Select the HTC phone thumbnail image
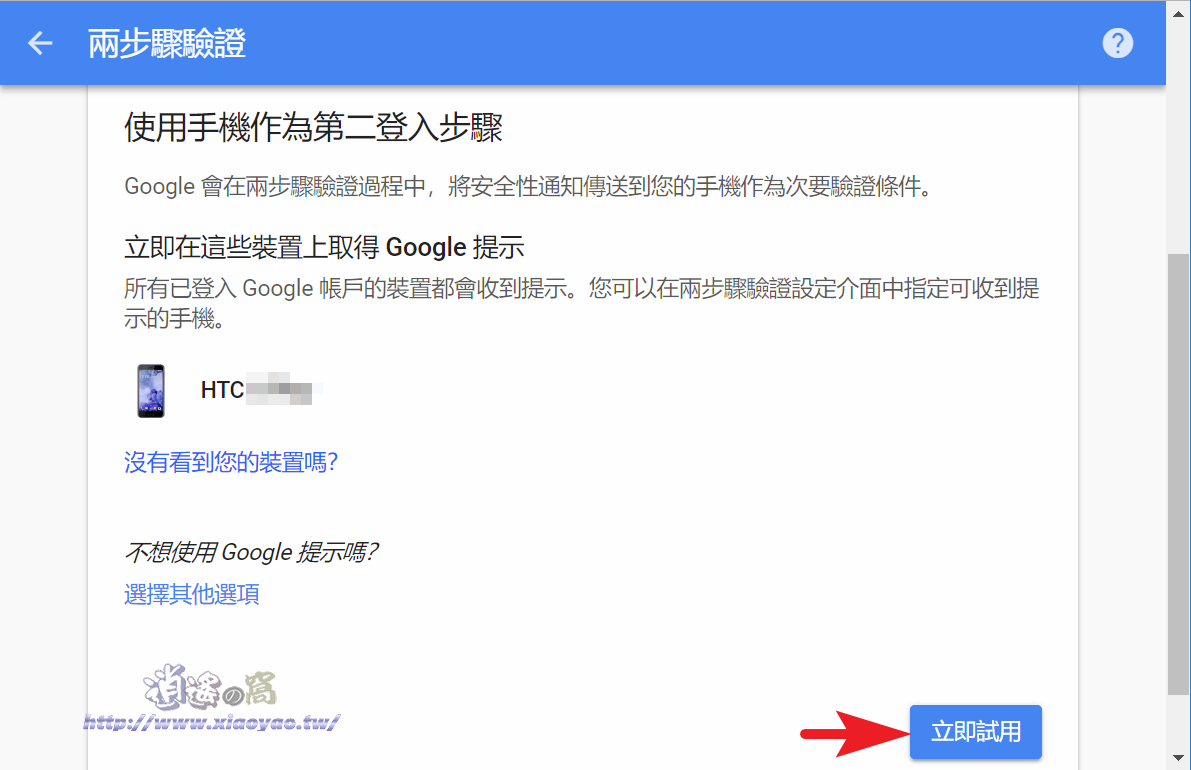The image size is (1191, 770). coord(150,390)
